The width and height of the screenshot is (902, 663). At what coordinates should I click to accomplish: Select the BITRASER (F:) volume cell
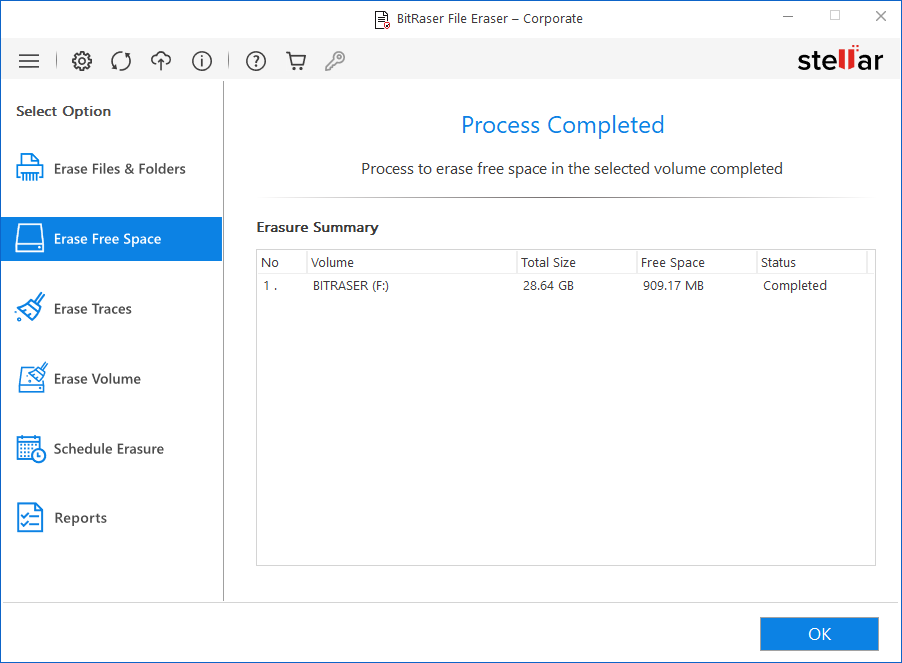351,286
